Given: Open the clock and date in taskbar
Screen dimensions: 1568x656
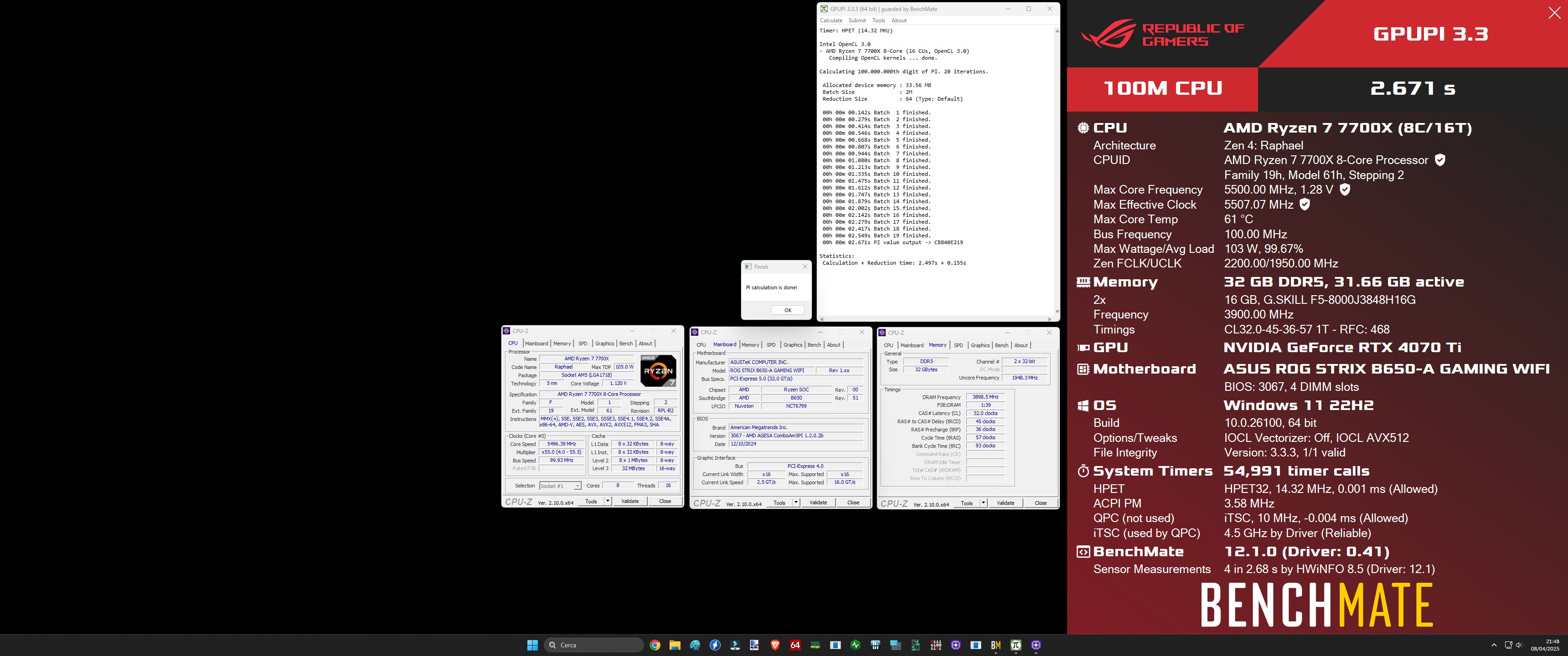Looking at the screenshot, I should 1545,645.
